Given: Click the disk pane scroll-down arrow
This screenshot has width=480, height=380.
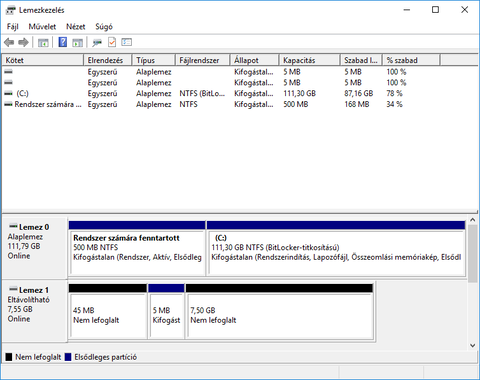Looking at the screenshot, I should click(472, 345).
